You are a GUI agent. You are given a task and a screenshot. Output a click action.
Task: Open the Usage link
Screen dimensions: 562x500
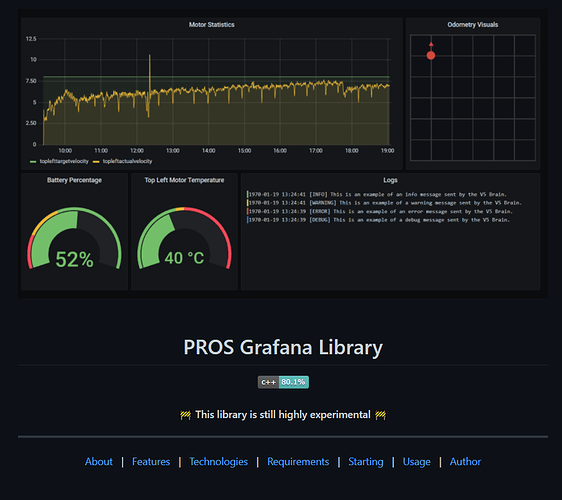416,461
